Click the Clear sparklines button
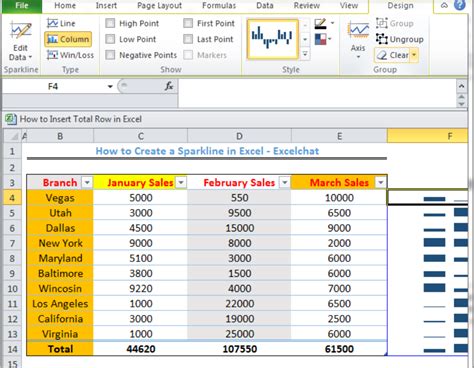The height and width of the screenshot is (368, 474). pos(393,55)
